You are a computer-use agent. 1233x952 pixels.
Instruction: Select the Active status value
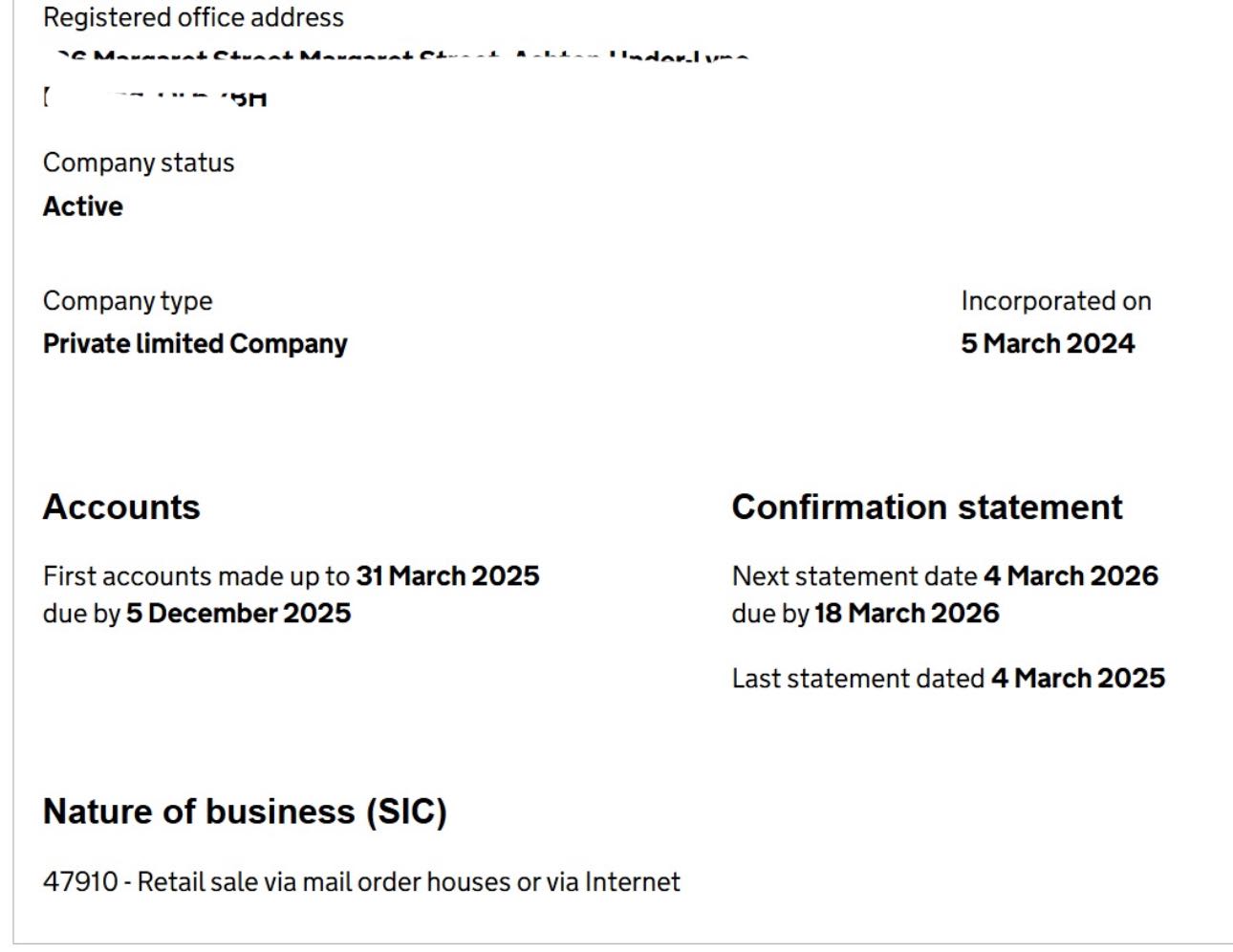click(x=83, y=206)
